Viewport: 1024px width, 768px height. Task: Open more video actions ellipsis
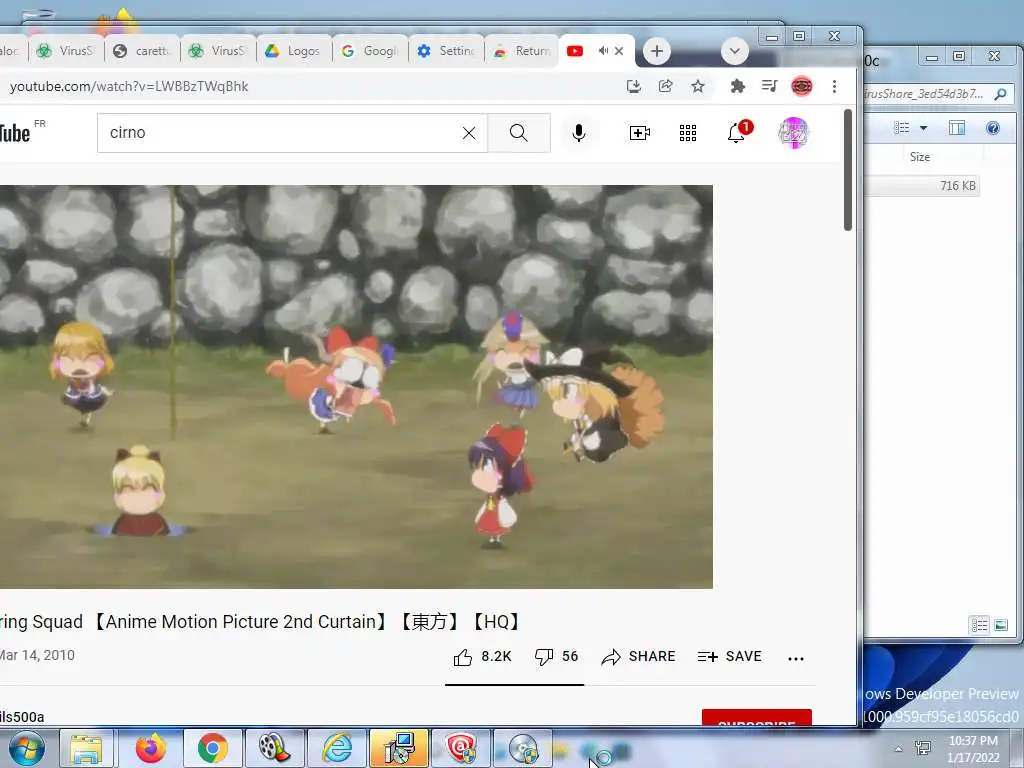tap(796, 658)
